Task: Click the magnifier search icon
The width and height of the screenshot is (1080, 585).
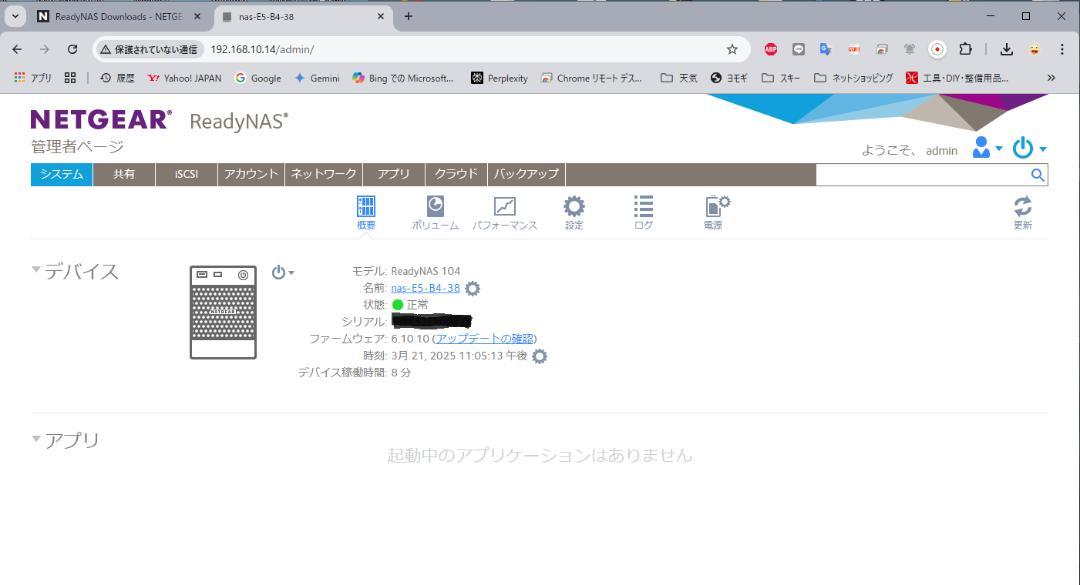Action: [1037, 175]
